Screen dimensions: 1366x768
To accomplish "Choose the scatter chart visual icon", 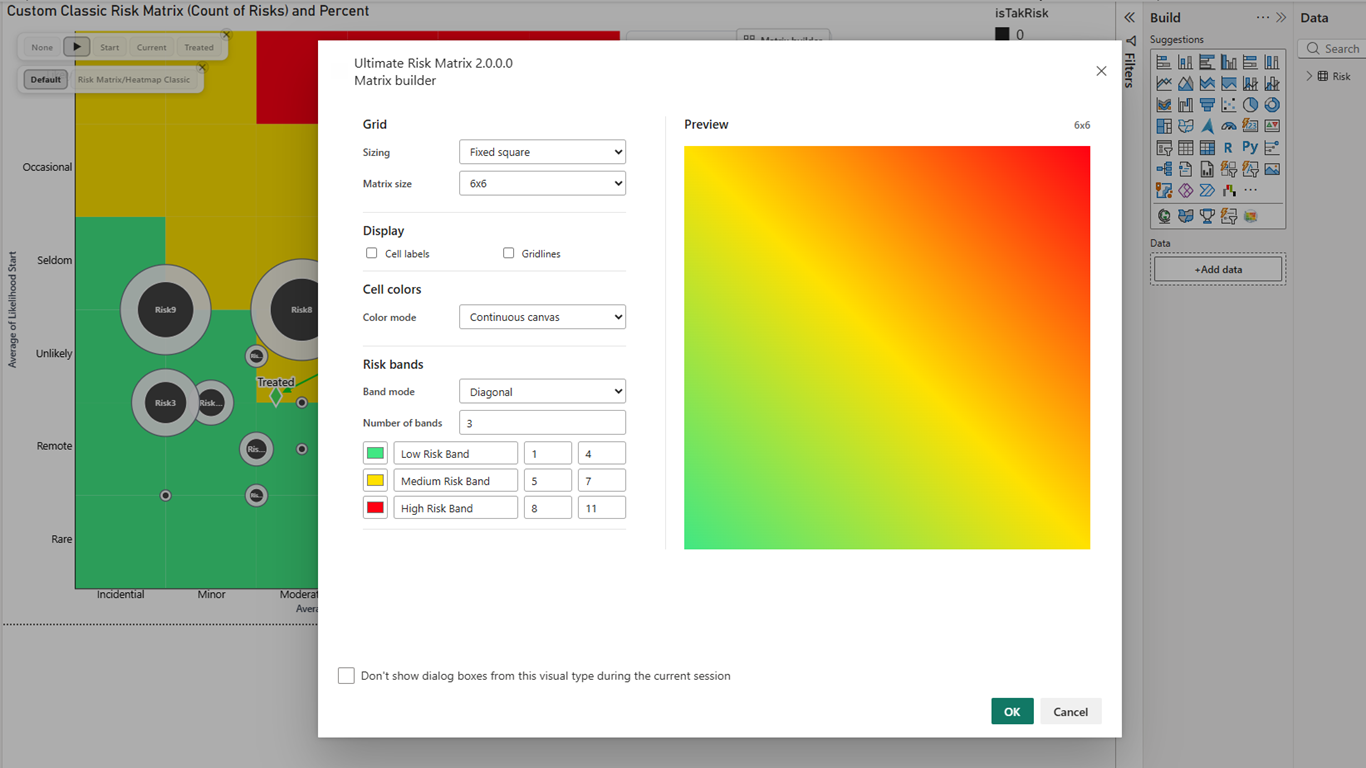I will 1229,104.
